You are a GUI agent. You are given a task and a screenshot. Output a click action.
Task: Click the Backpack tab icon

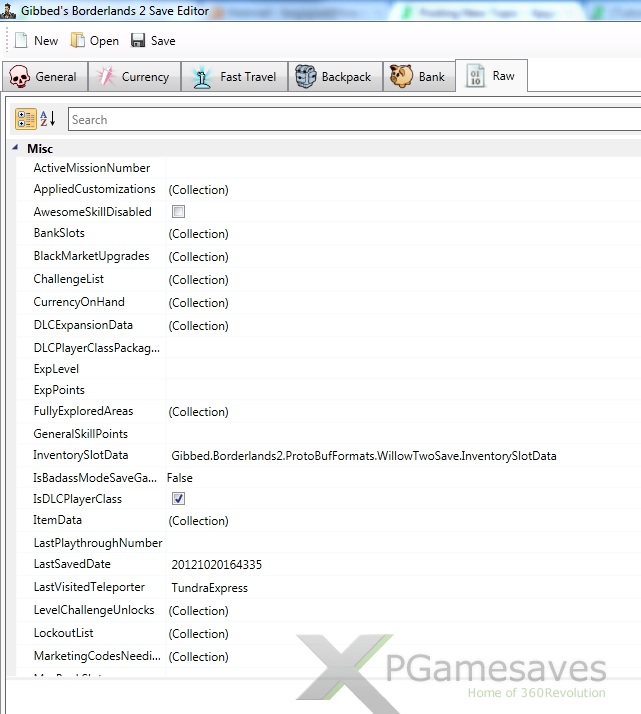point(306,77)
